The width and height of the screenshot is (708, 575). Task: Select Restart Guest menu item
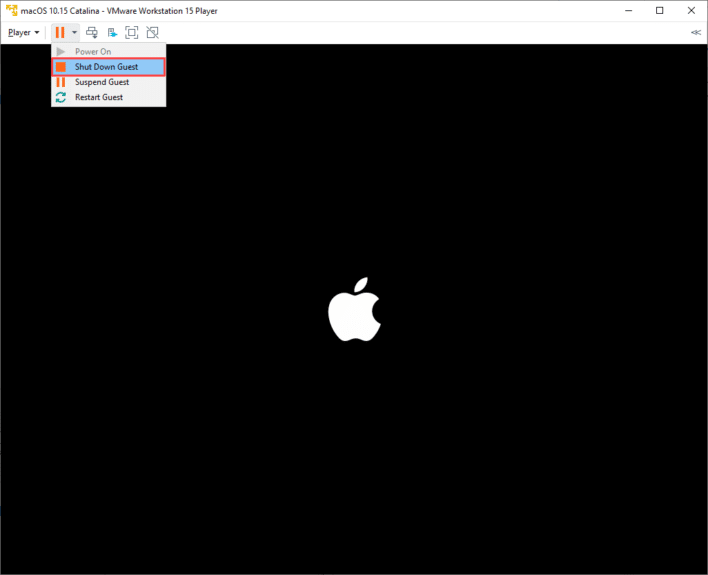coord(108,97)
